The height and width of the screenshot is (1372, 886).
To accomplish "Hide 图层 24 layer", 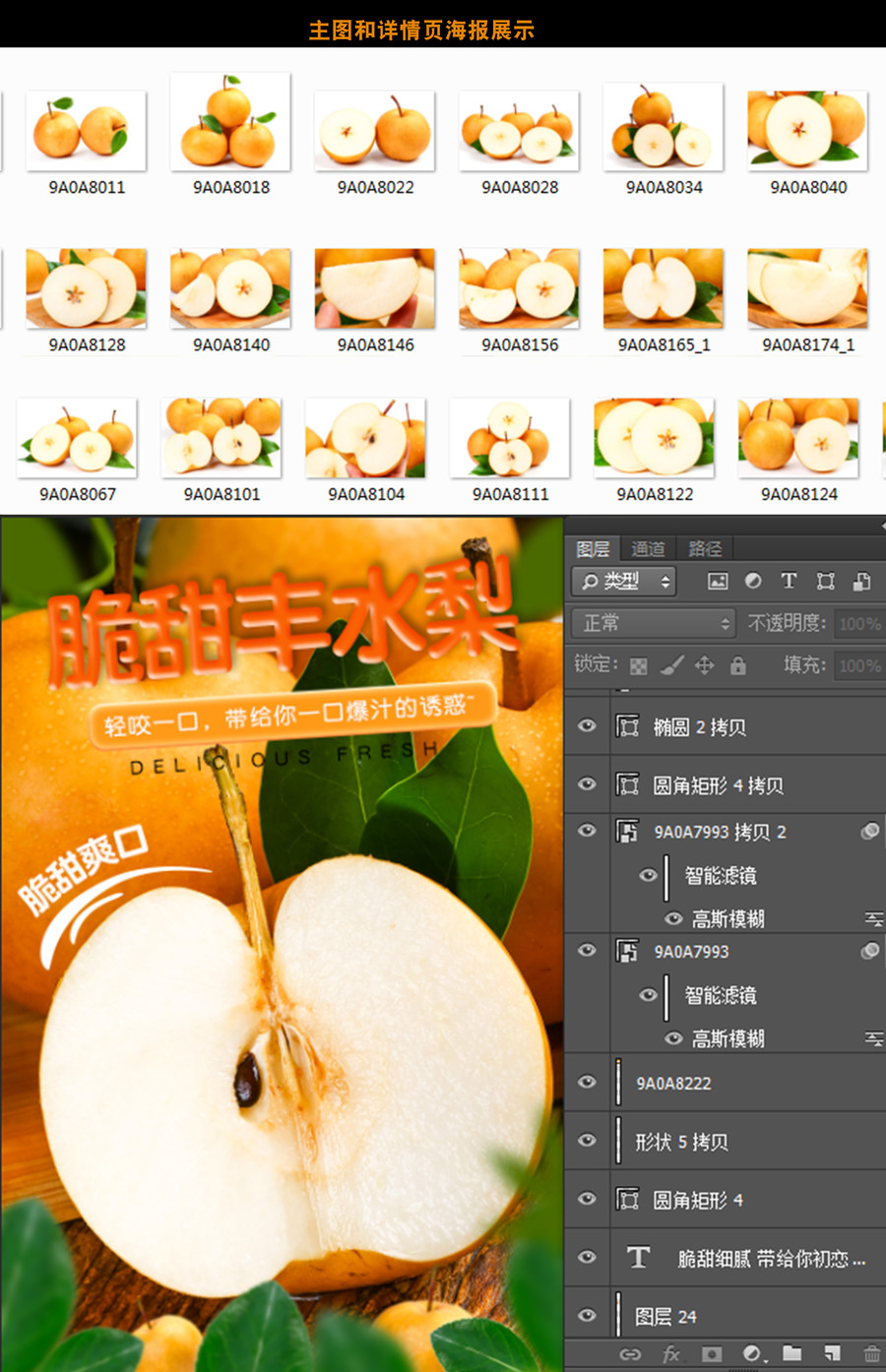I will pos(588,1315).
